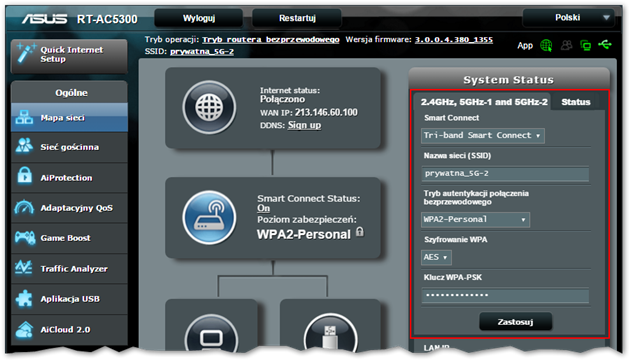Viewport: 630px width, 361px height.
Task: Click the Internet status Połączono text
Action: coord(282,99)
